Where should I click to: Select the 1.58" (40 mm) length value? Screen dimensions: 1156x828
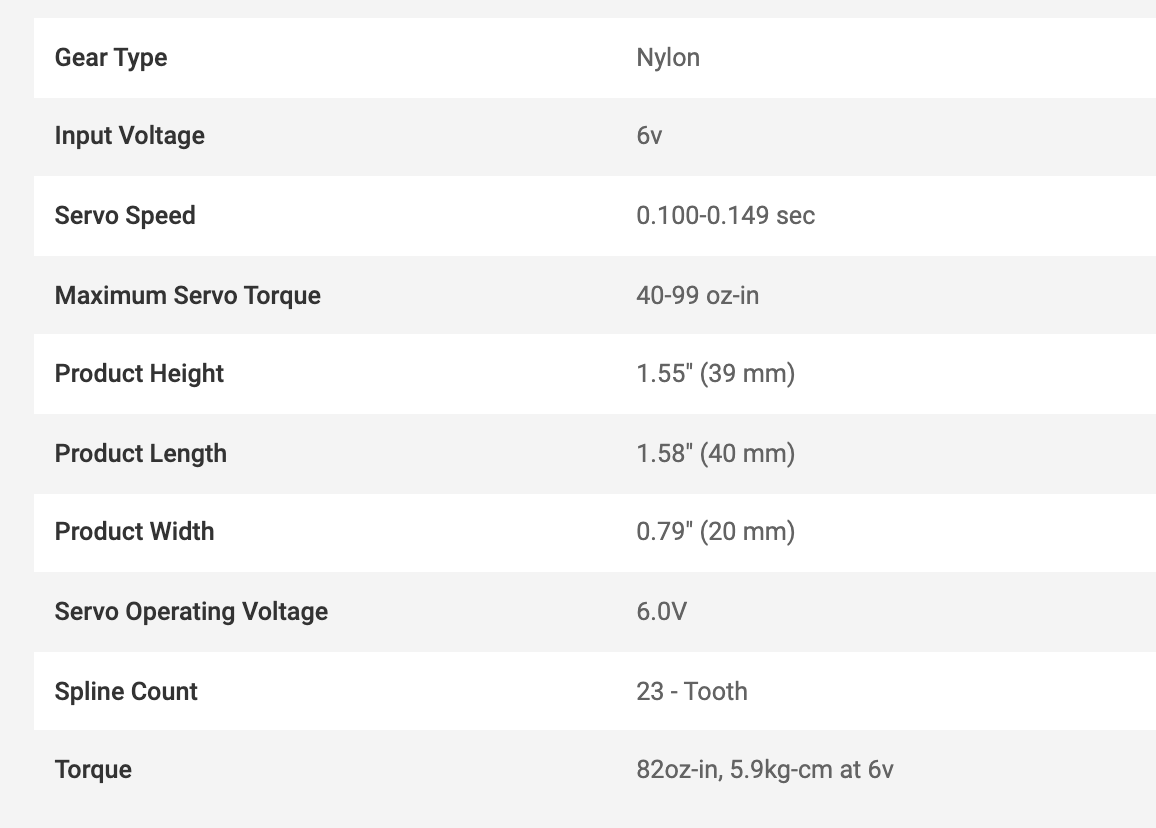715,454
